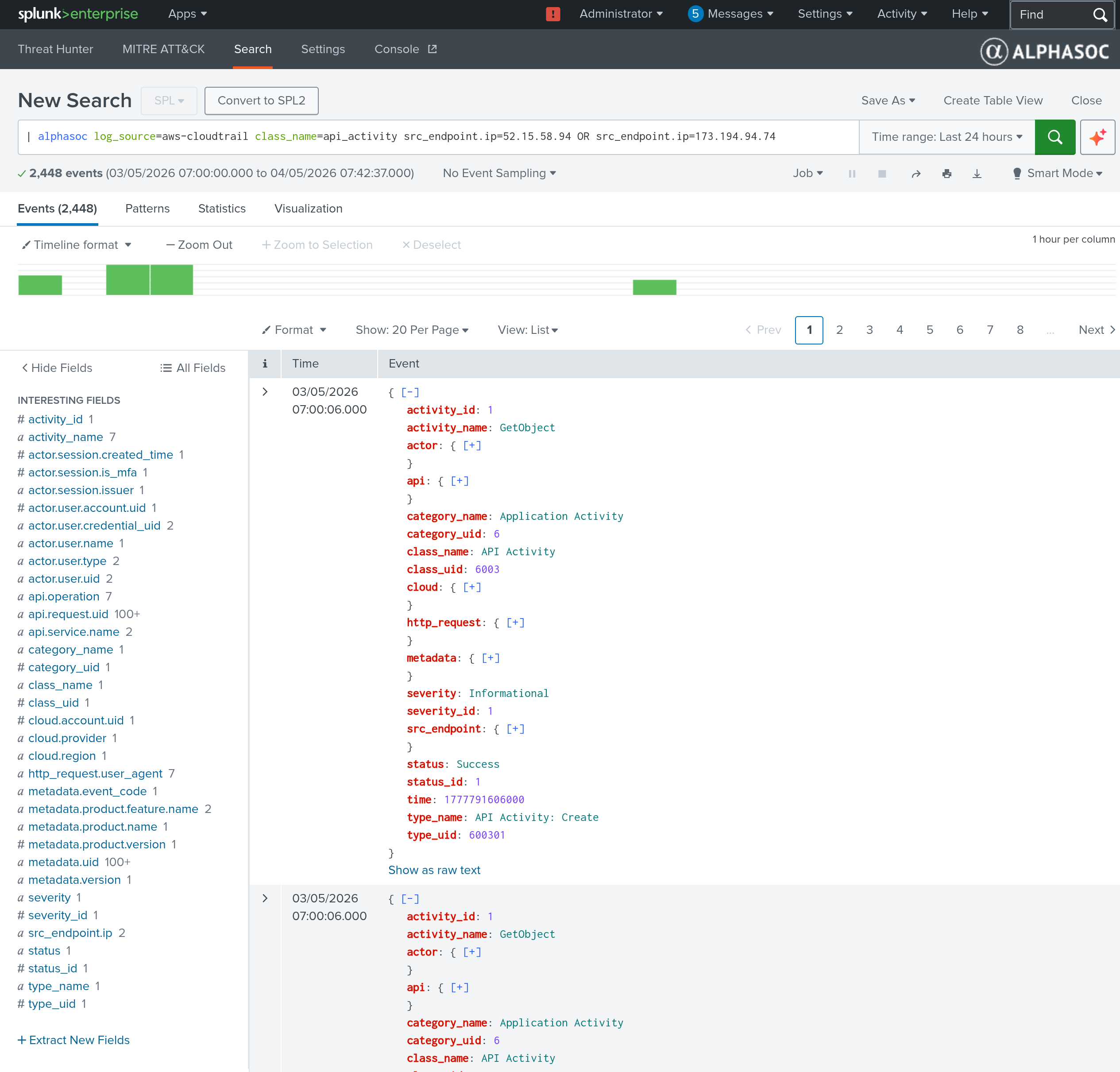This screenshot has width=1120, height=1072.
Task: Click the Time column header
Action: pos(306,364)
